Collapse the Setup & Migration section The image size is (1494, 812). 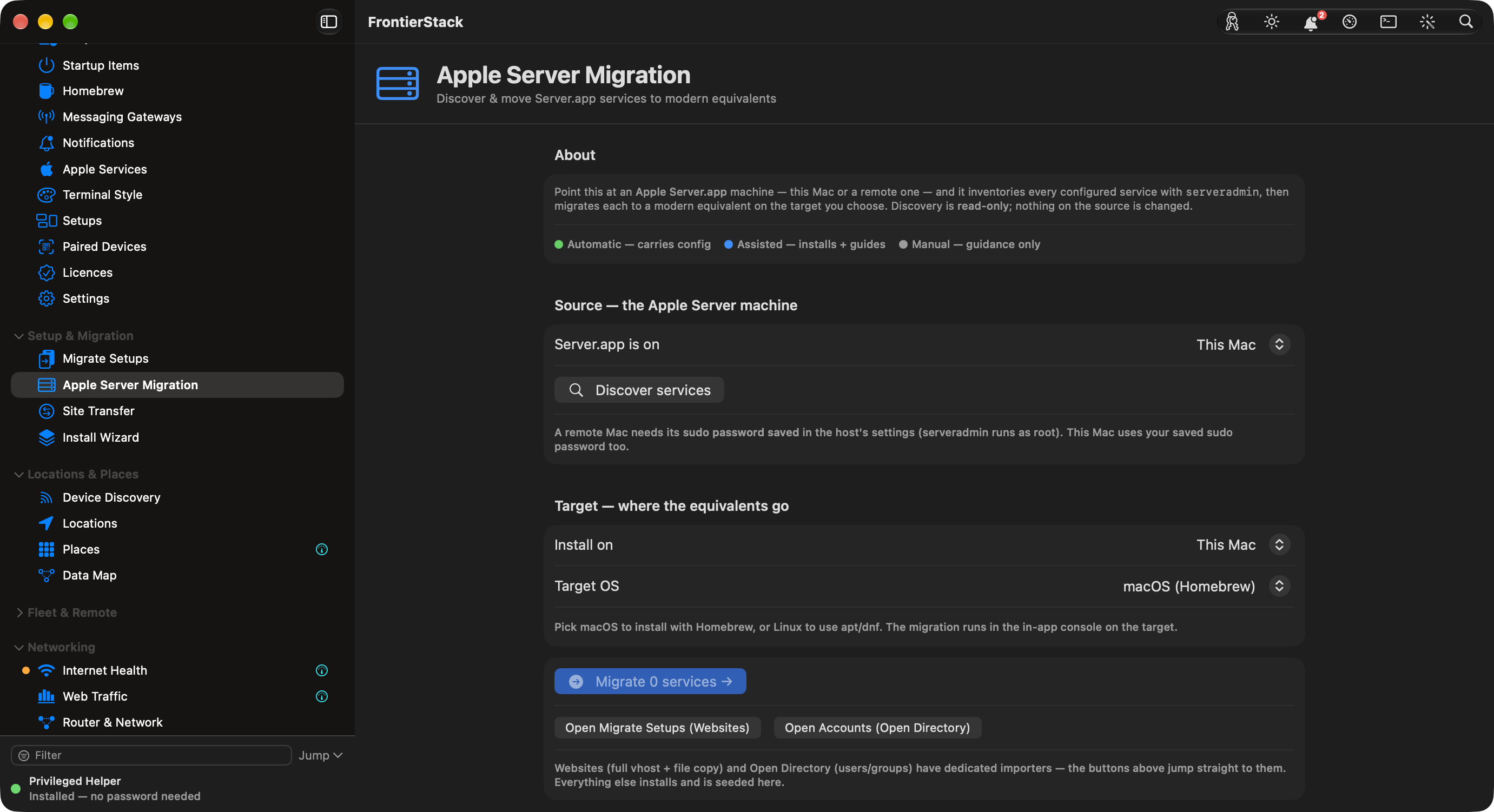tap(18, 336)
